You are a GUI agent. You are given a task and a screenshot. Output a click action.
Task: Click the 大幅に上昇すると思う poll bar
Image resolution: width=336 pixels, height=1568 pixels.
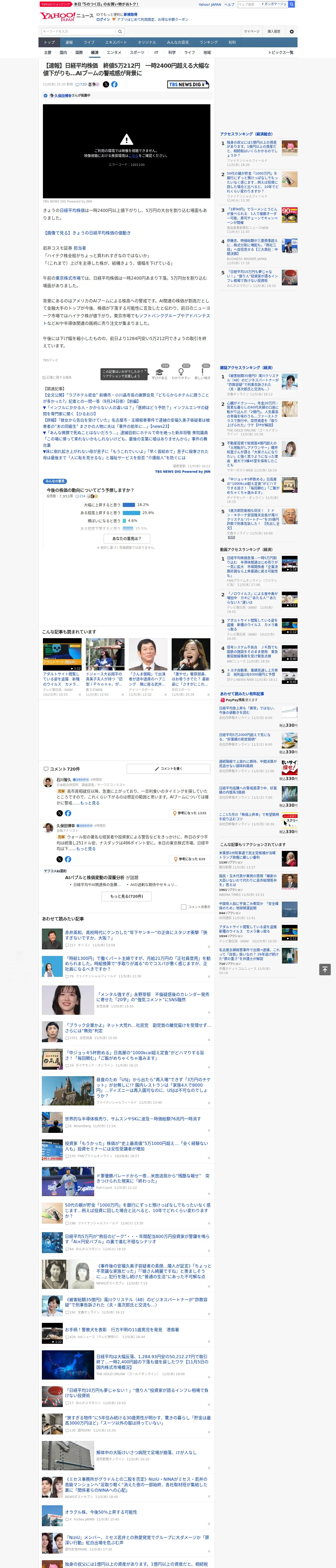(129, 505)
